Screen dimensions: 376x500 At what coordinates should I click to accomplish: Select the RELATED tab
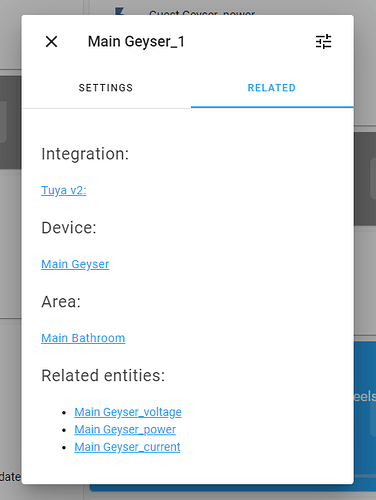click(x=272, y=88)
